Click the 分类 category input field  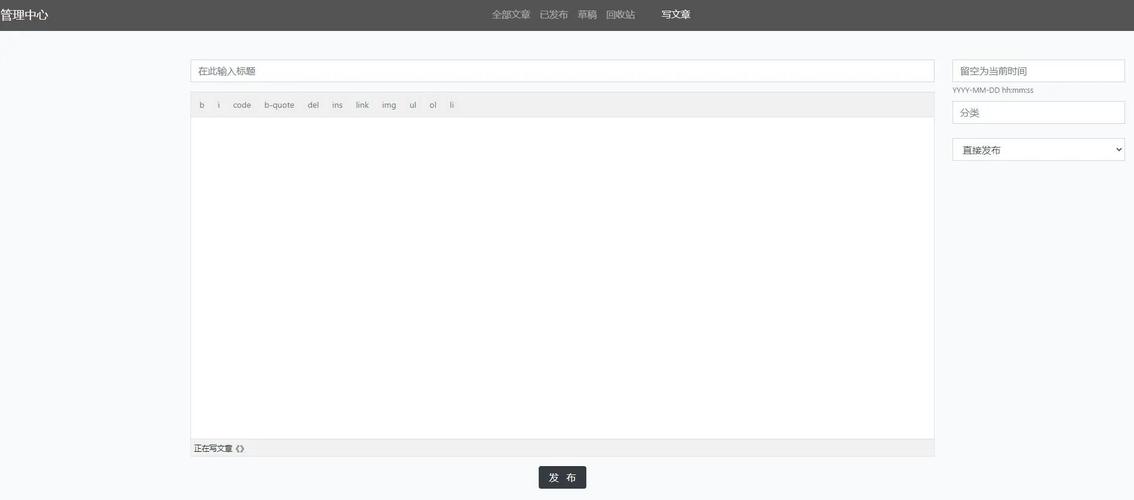coord(1038,113)
